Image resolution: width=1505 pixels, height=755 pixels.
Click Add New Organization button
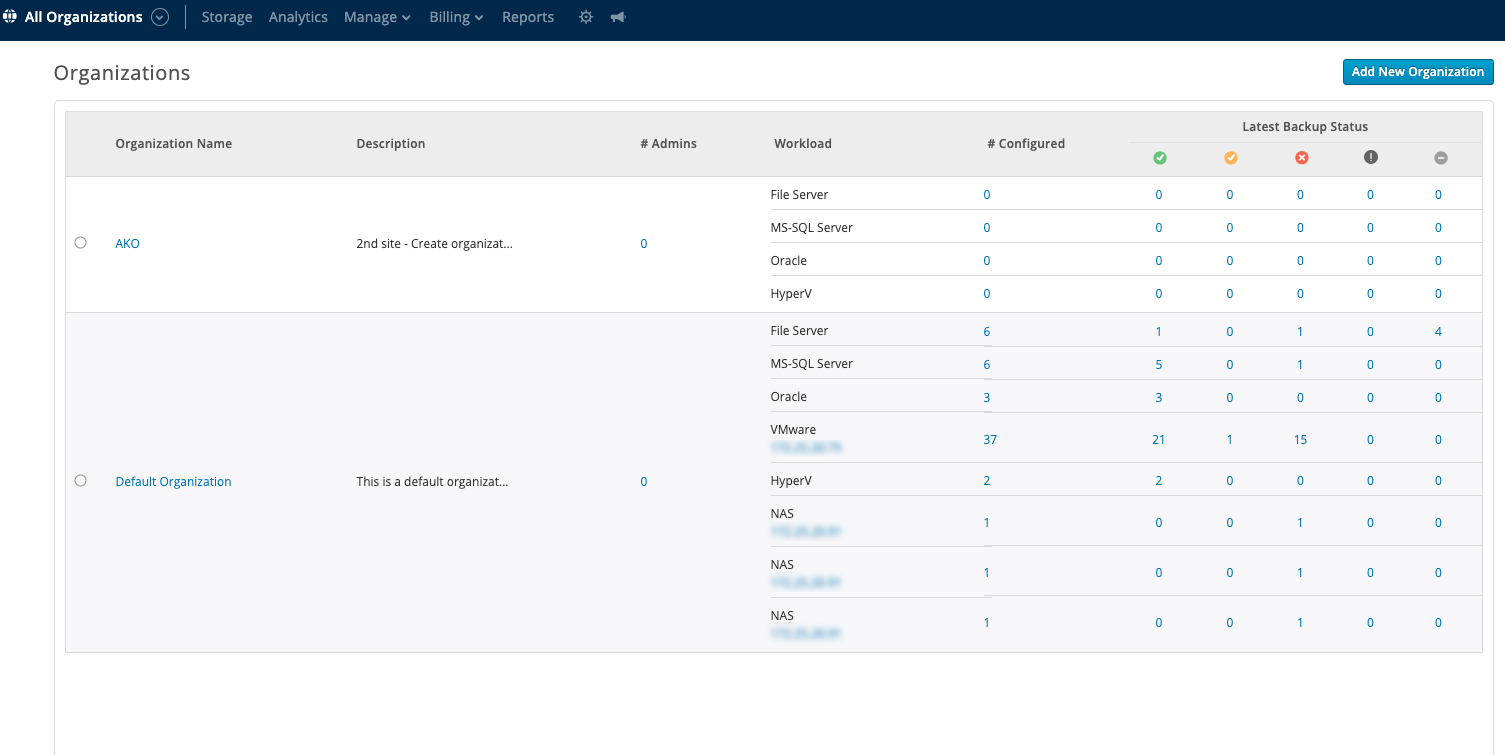coord(1417,72)
